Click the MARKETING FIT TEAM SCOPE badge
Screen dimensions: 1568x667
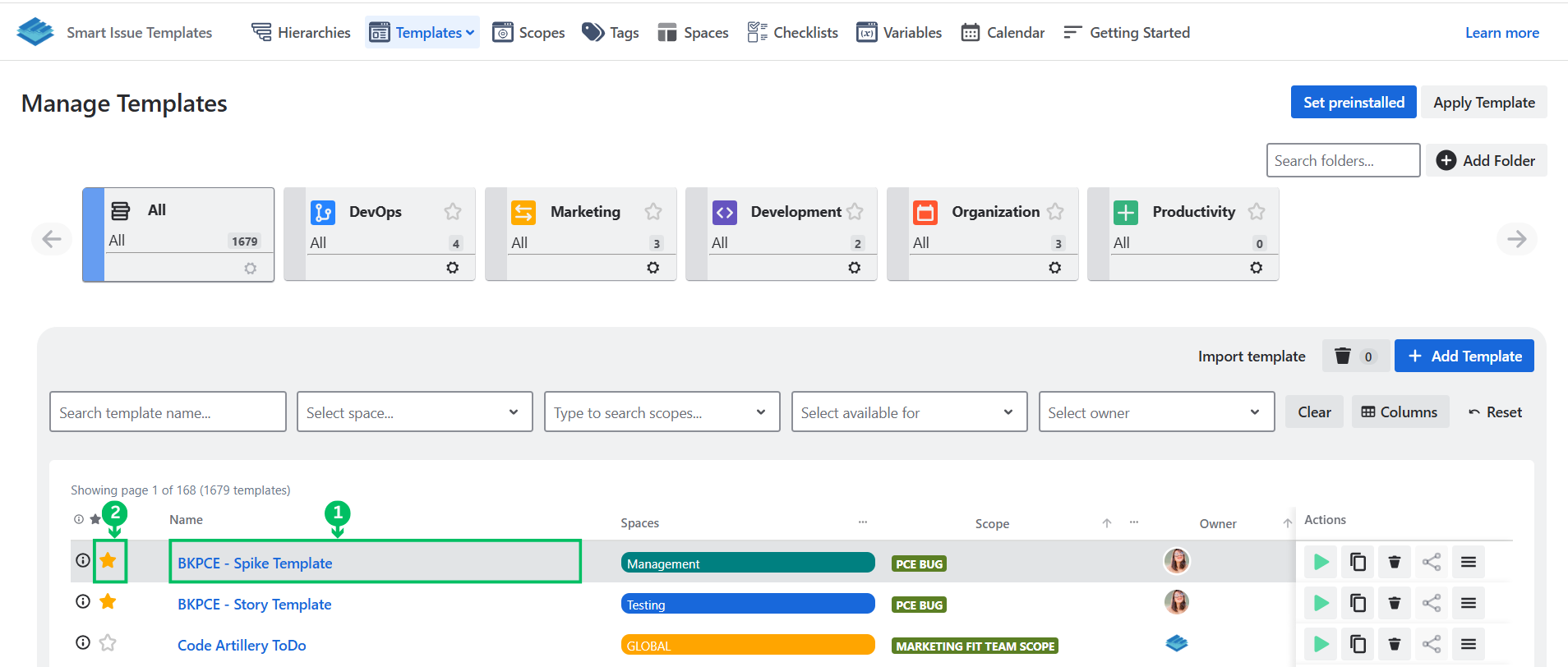[x=975, y=646]
